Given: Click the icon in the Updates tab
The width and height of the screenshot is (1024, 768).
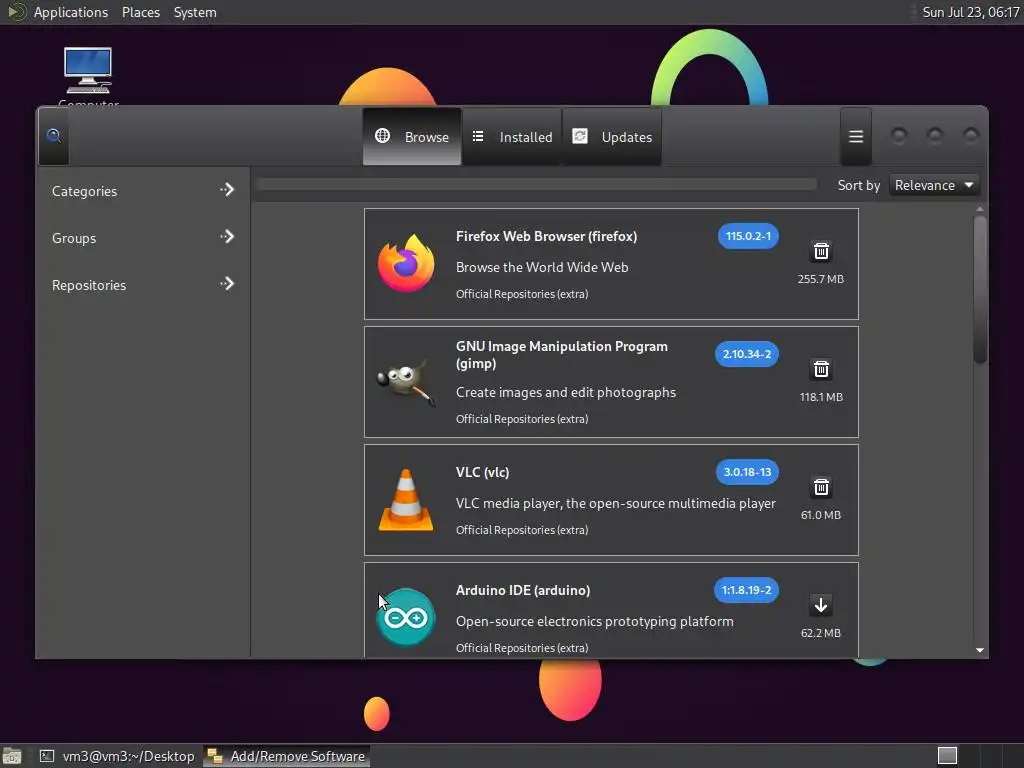Looking at the screenshot, I should [580, 136].
